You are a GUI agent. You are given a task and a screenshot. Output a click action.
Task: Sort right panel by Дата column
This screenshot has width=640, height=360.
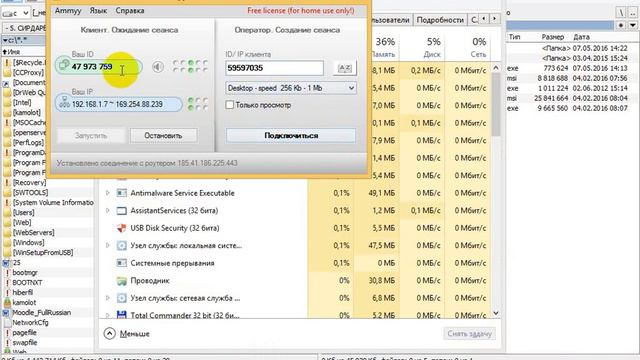(x=581, y=37)
